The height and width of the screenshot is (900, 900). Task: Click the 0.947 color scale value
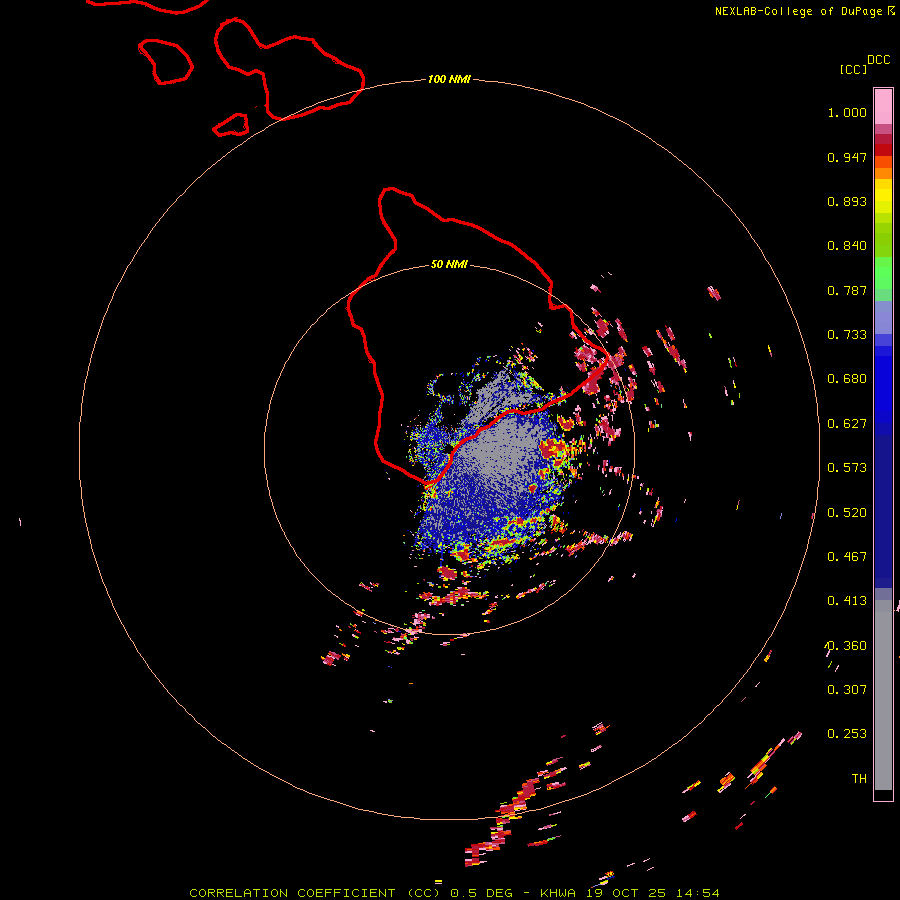[847, 157]
